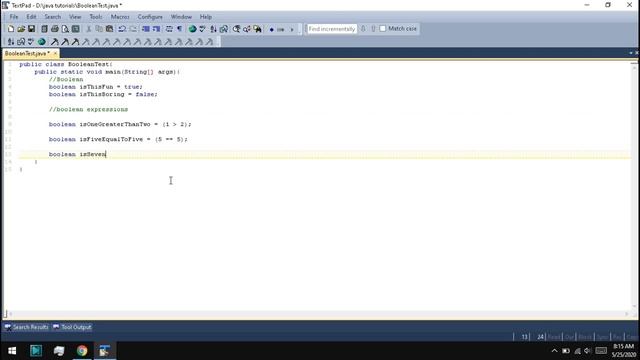Click the Redo arrow icon

click(133, 29)
